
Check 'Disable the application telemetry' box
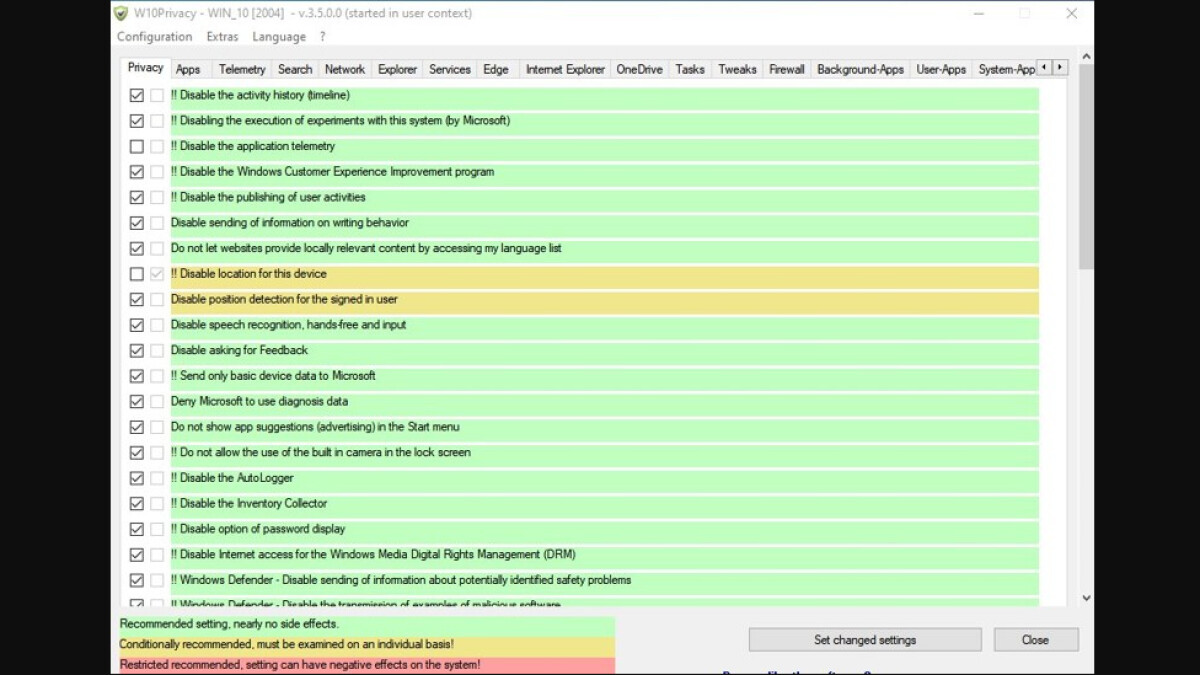coord(137,147)
